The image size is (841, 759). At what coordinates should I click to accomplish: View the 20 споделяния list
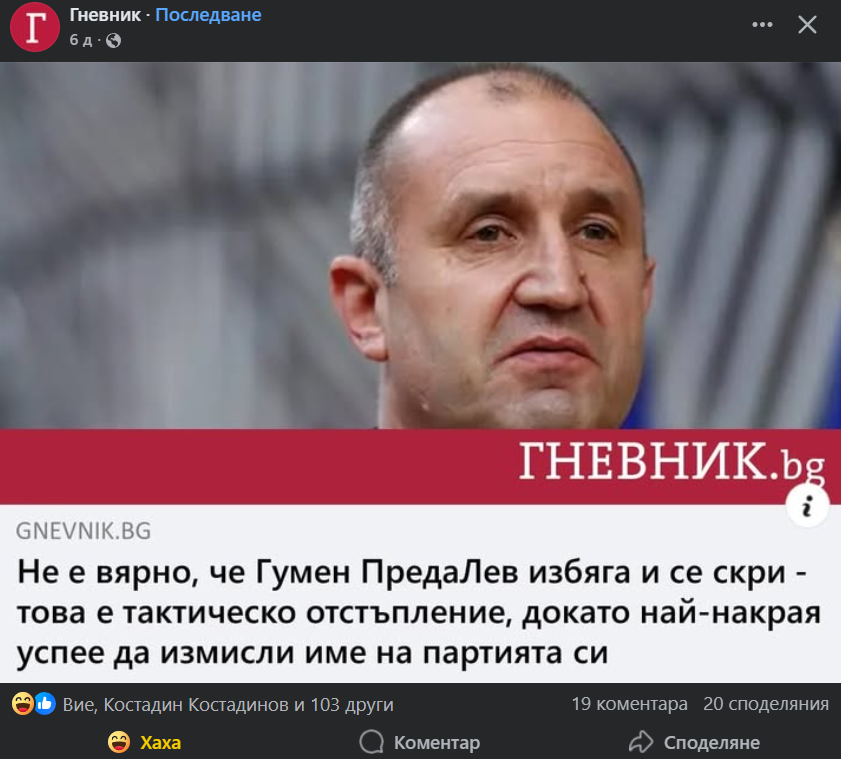pos(766,704)
